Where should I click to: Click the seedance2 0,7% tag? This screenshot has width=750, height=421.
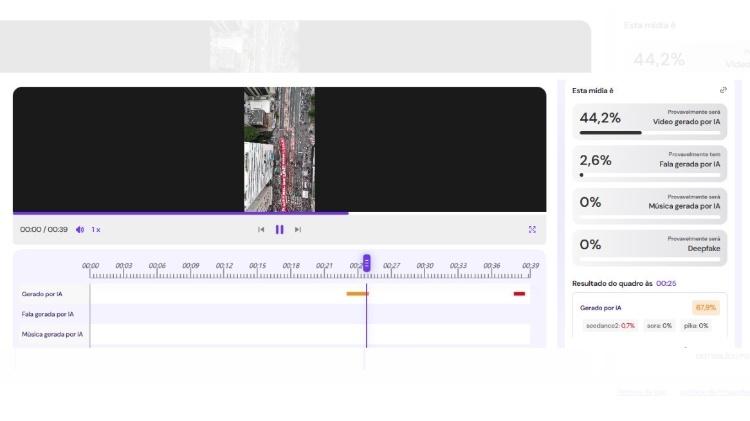pyautogui.click(x=610, y=326)
